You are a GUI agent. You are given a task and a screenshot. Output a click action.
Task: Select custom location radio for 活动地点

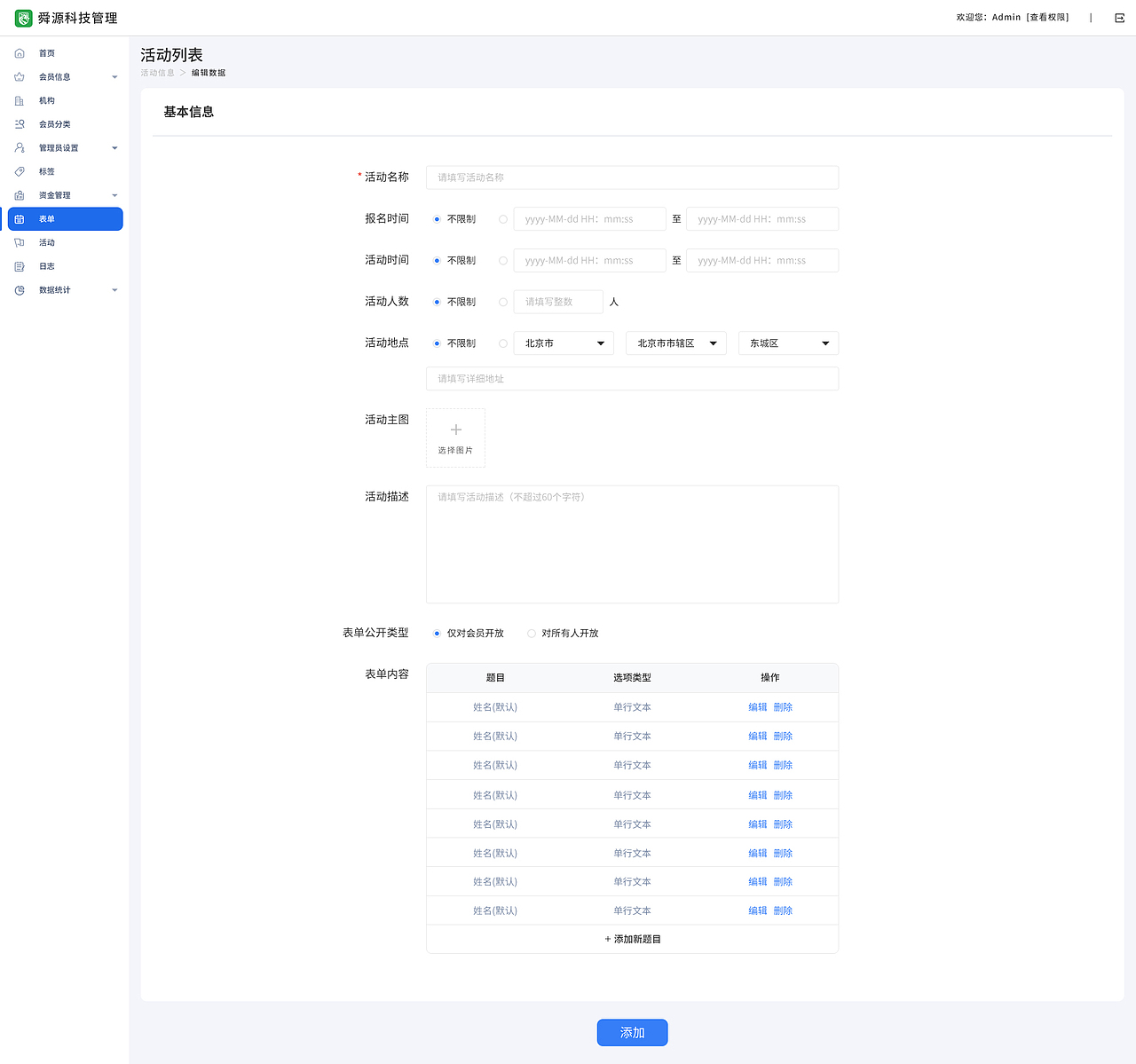pyautogui.click(x=503, y=343)
